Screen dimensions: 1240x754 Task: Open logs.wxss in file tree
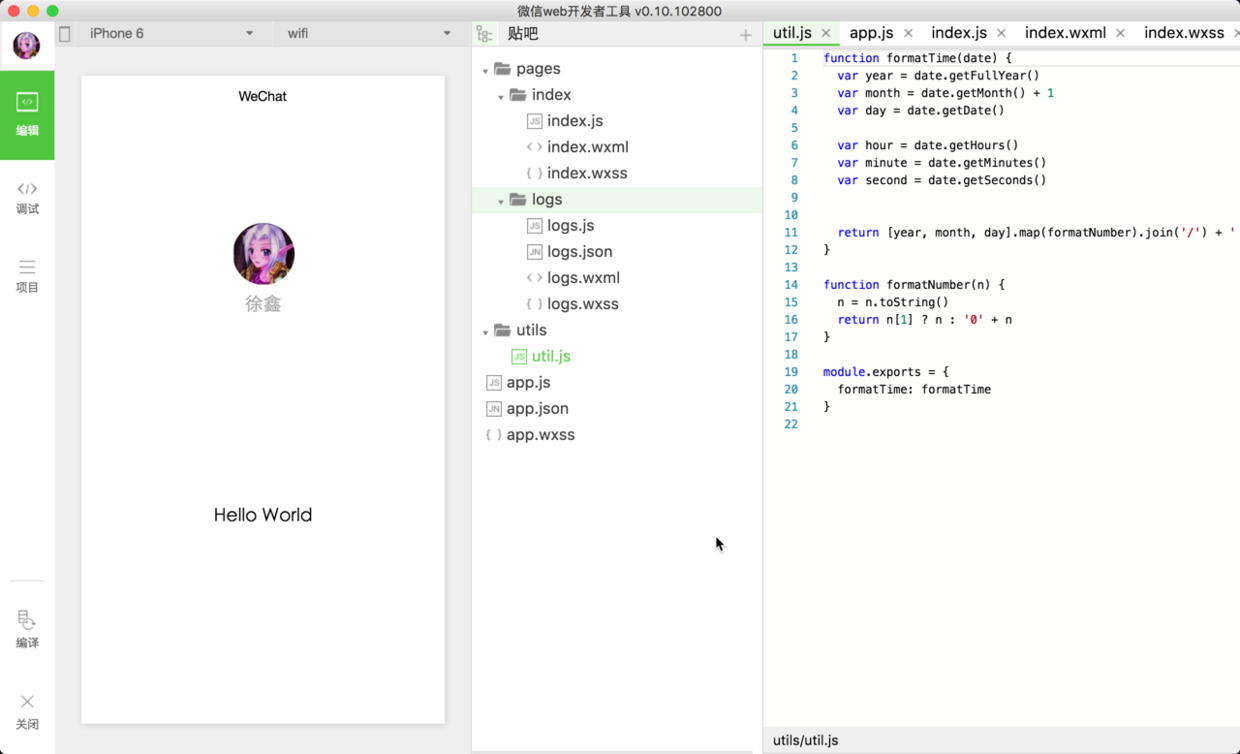pyautogui.click(x=583, y=304)
